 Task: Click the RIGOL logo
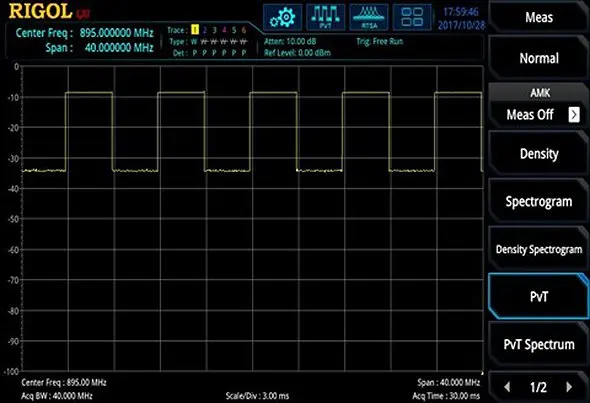(x=40, y=11)
